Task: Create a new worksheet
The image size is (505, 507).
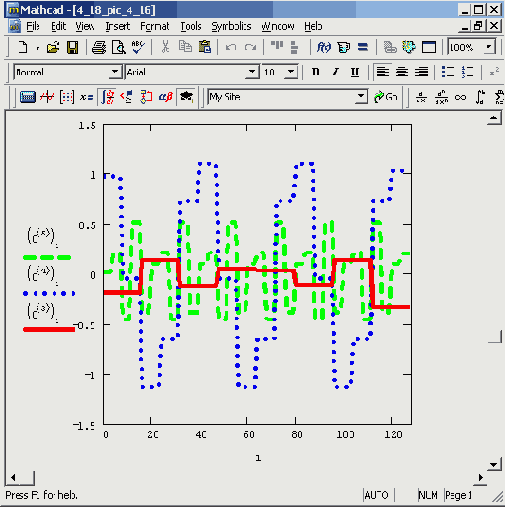Action: point(23,47)
